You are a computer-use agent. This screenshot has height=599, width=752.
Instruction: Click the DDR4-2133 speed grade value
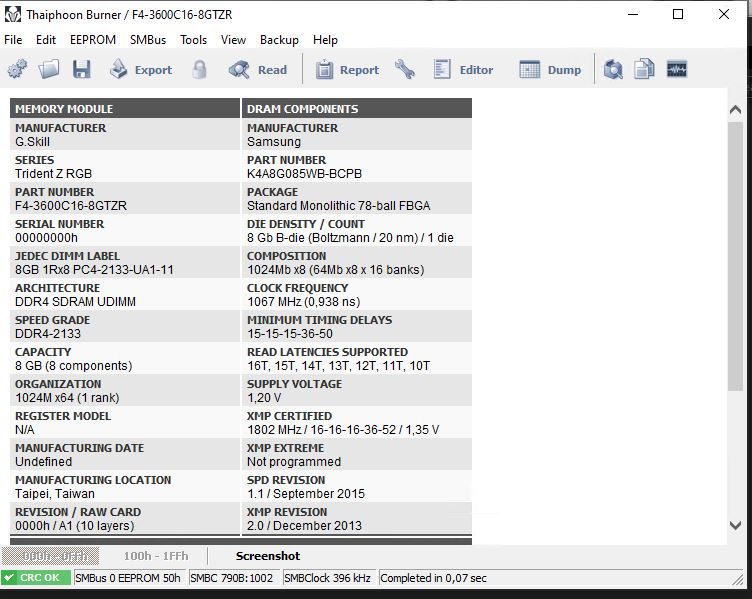[48, 334]
